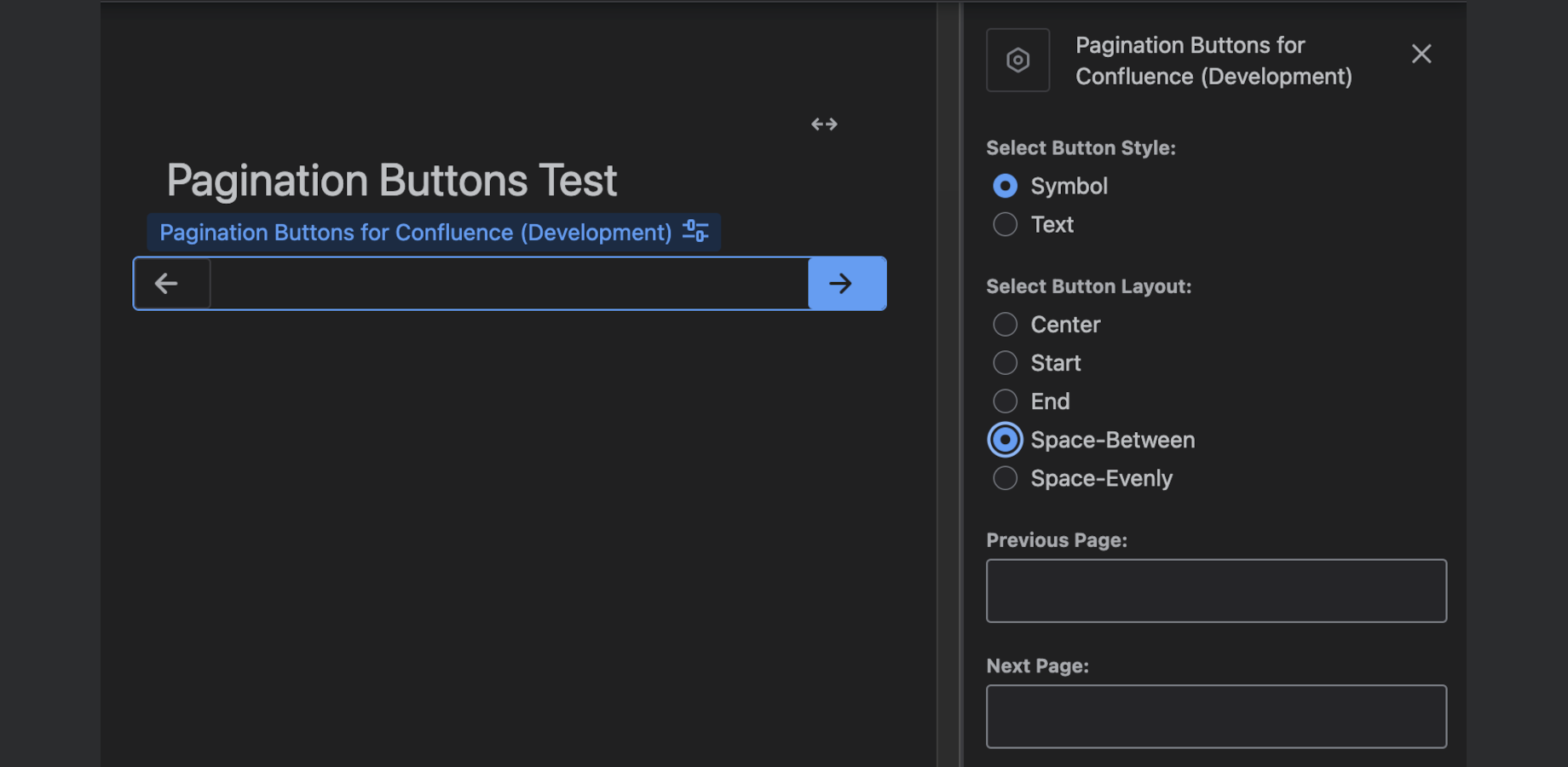The width and height of the screenshot is (1568, 767).
Task: Choose the Space-Evenly button layout
Action: [1006, 478]
